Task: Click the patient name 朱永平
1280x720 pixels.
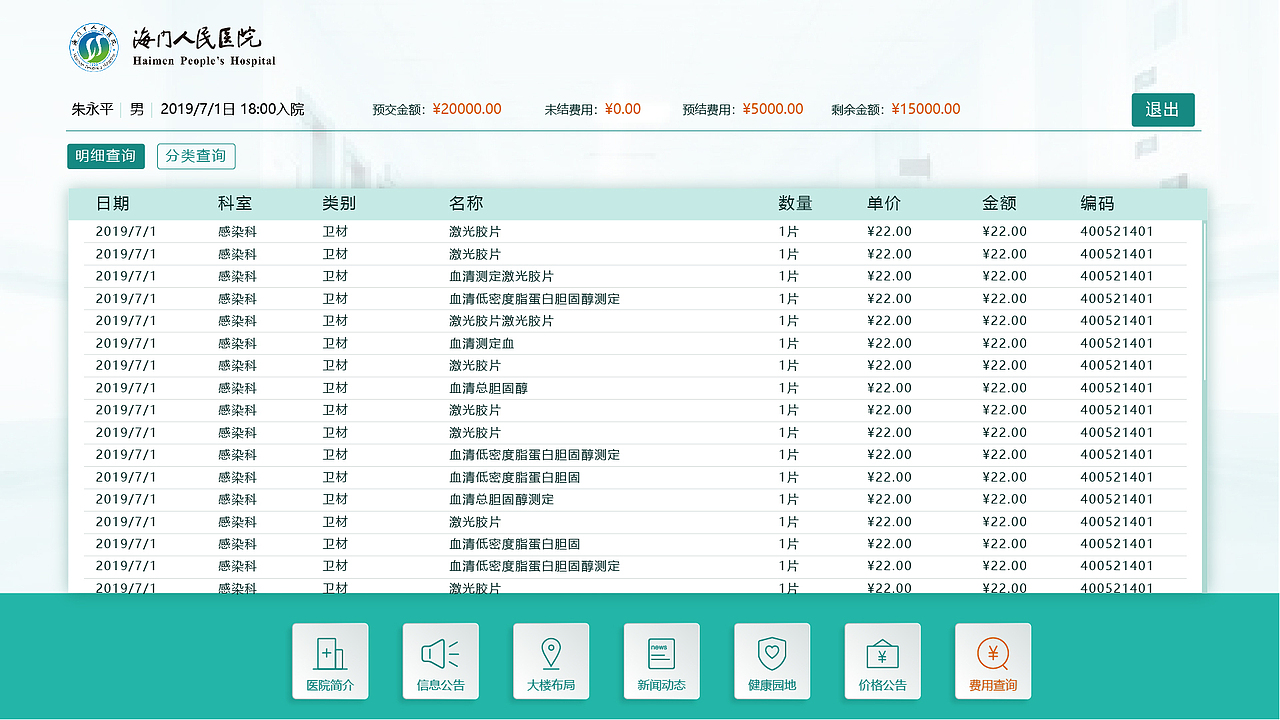Action: coord(90,109)
